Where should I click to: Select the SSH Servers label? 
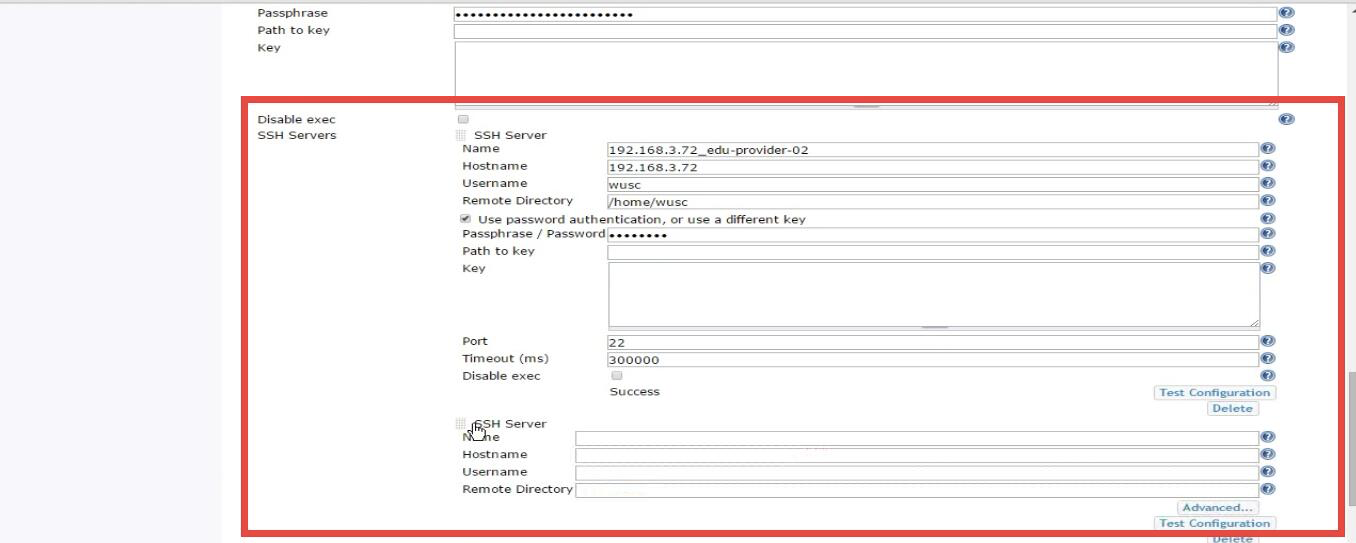pos(297,135)
